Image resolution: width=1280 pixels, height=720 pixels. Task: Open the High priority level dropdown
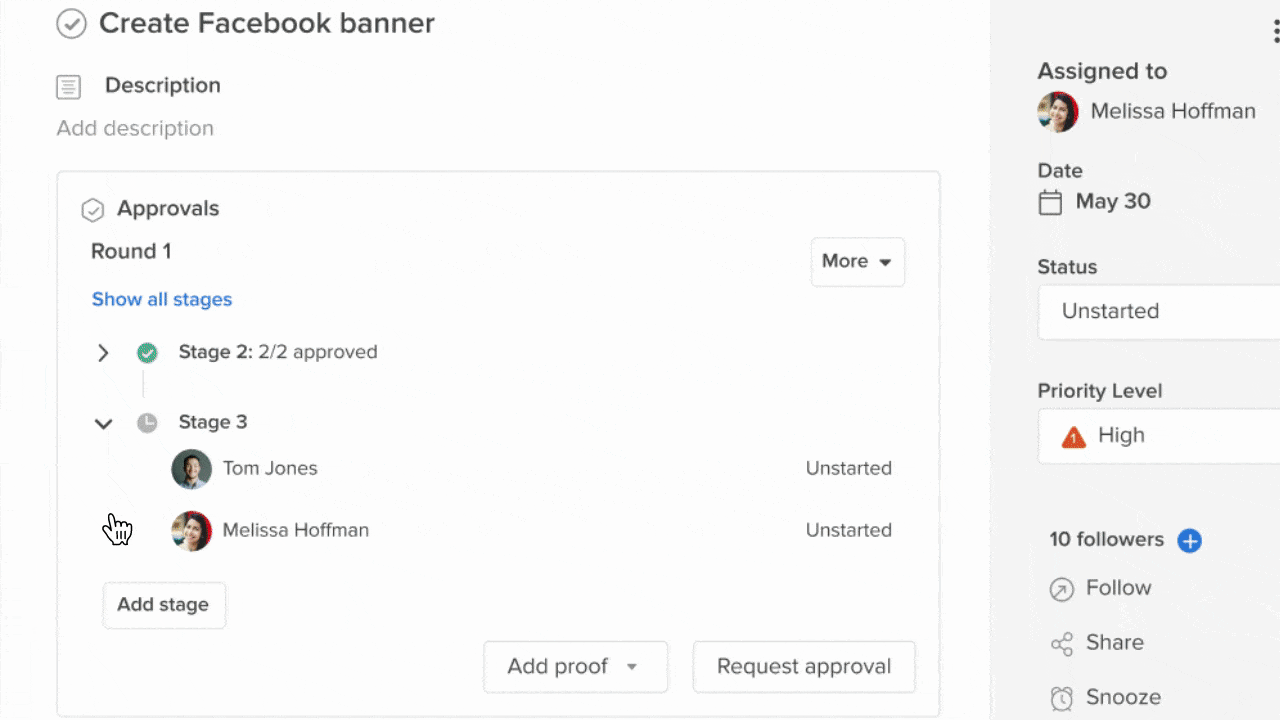click(1158, 436)
